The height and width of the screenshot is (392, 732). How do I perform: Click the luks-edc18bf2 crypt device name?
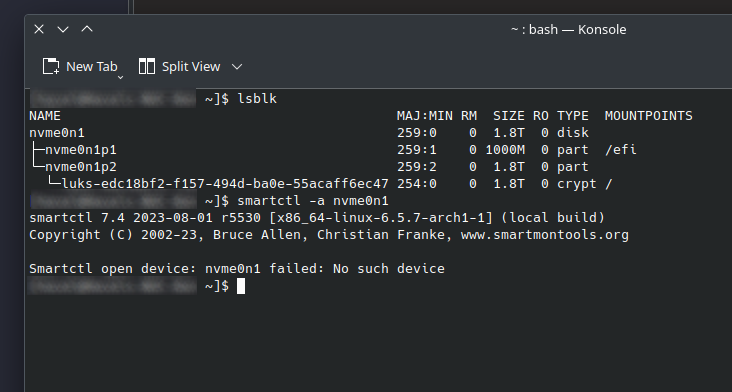click(225, 184)
